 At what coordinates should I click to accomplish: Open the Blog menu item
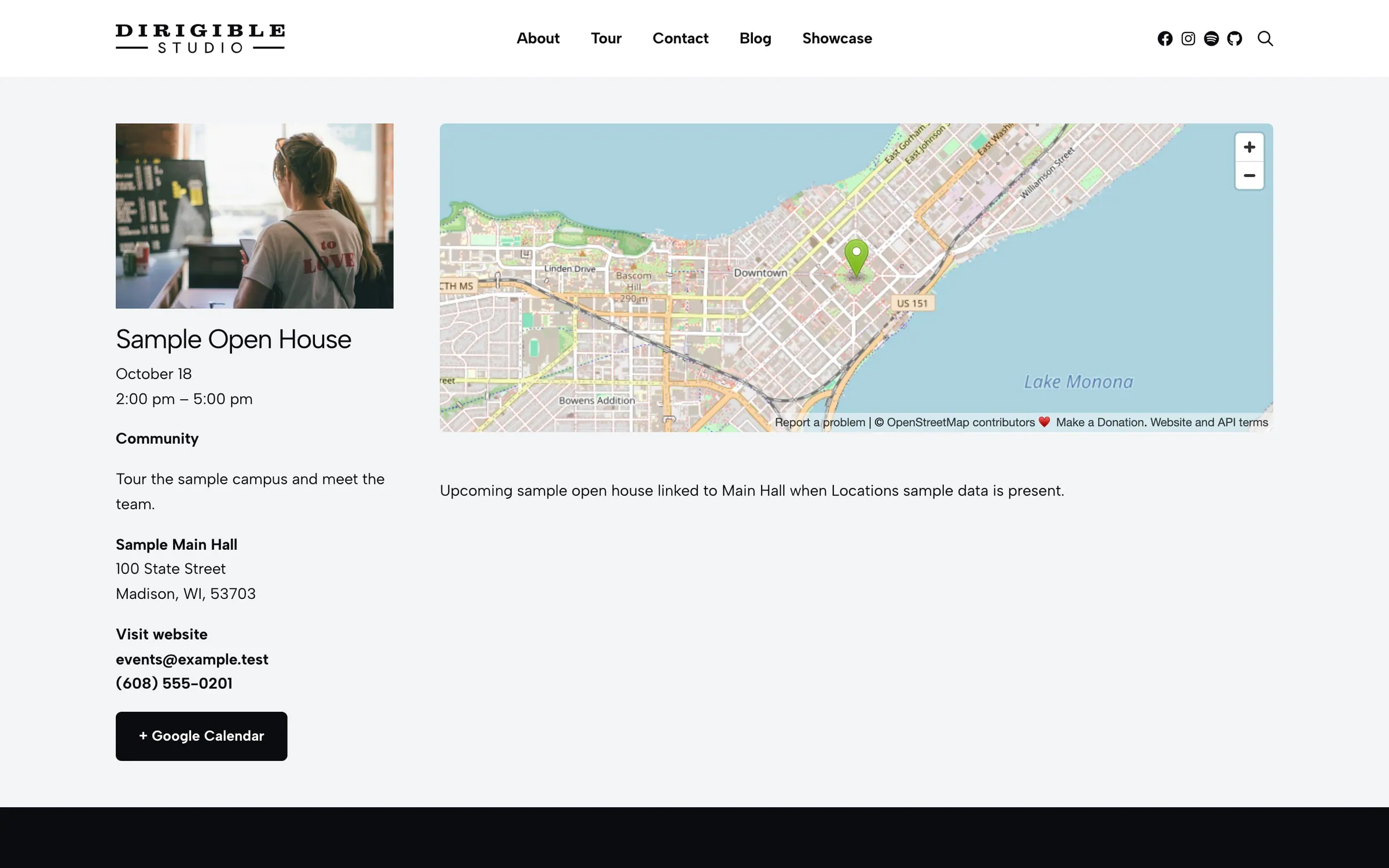coord(755,38)
